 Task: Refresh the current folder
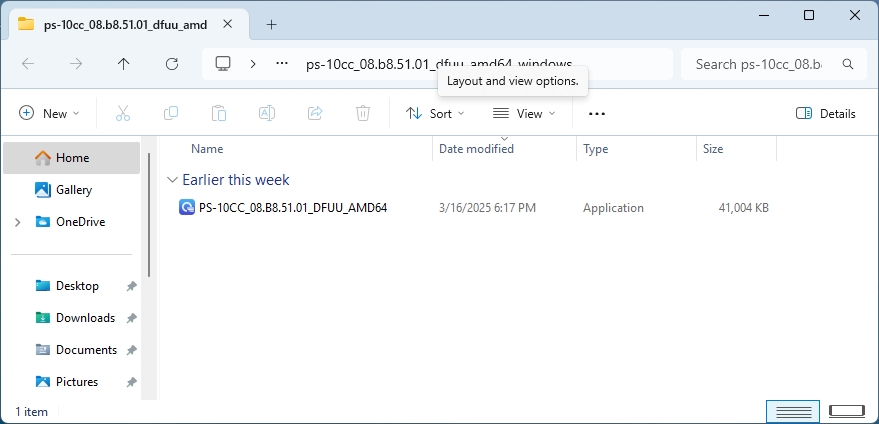[x=172, y=64]
